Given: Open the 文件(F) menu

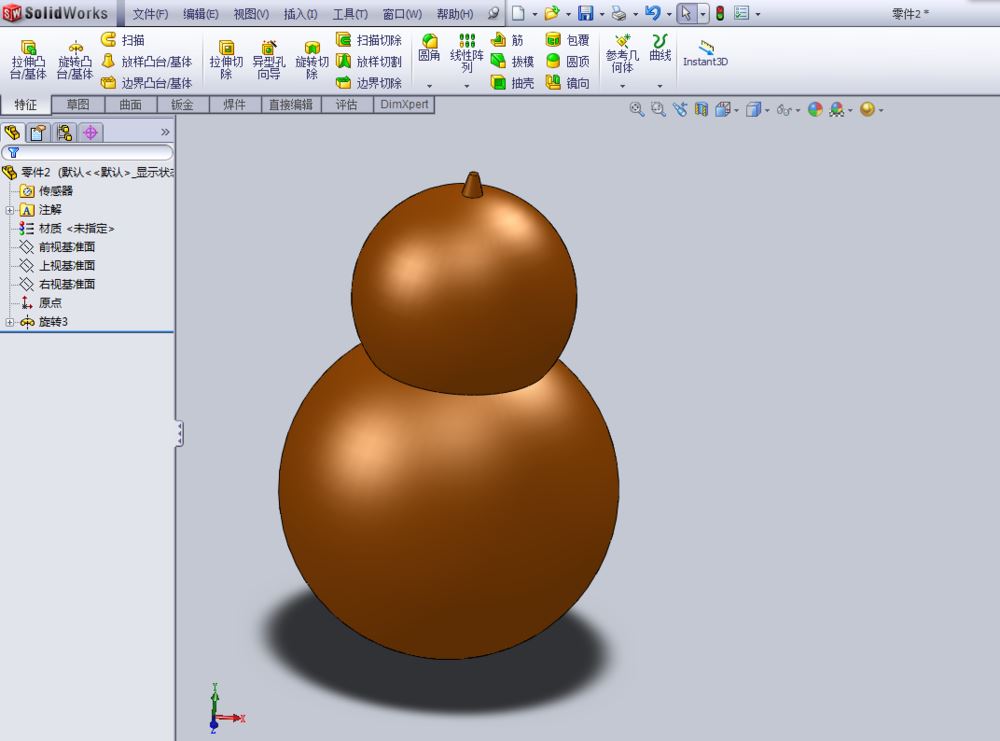Looking at the screenshot, I should click(151, 14).
